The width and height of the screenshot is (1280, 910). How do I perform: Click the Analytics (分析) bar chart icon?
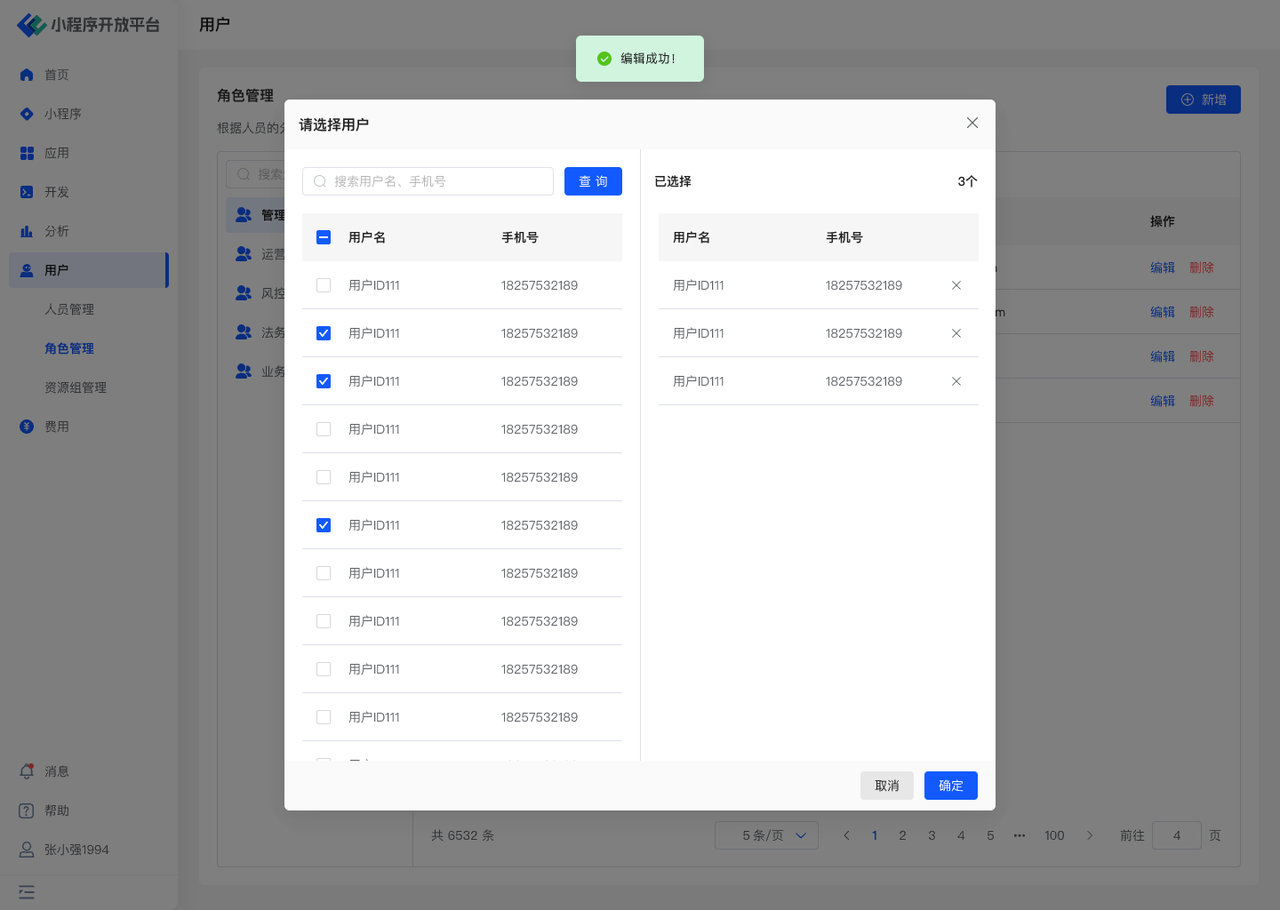(27, 231)
